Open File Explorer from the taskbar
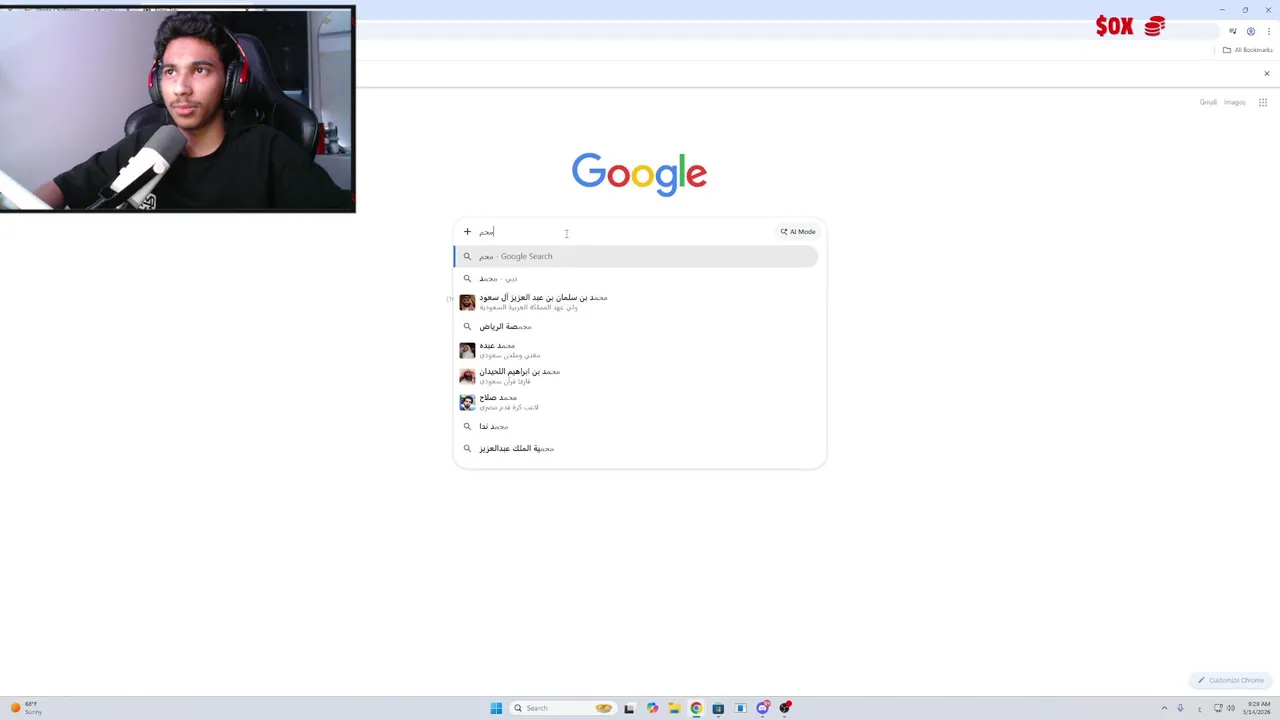This screenshot has width=1280, height=720. click(674, 708)
